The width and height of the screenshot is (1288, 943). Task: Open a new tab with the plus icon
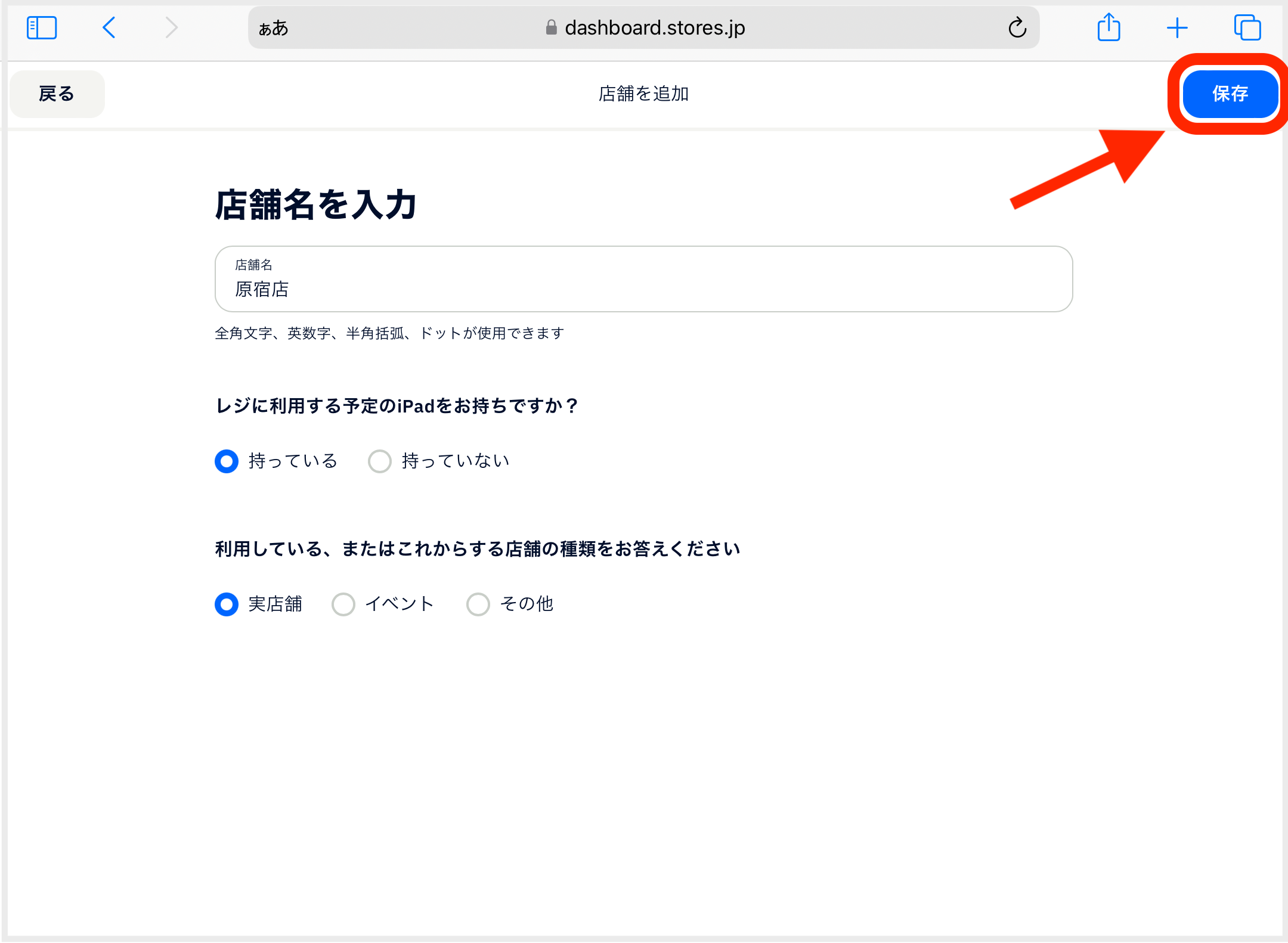[1177, 27]
